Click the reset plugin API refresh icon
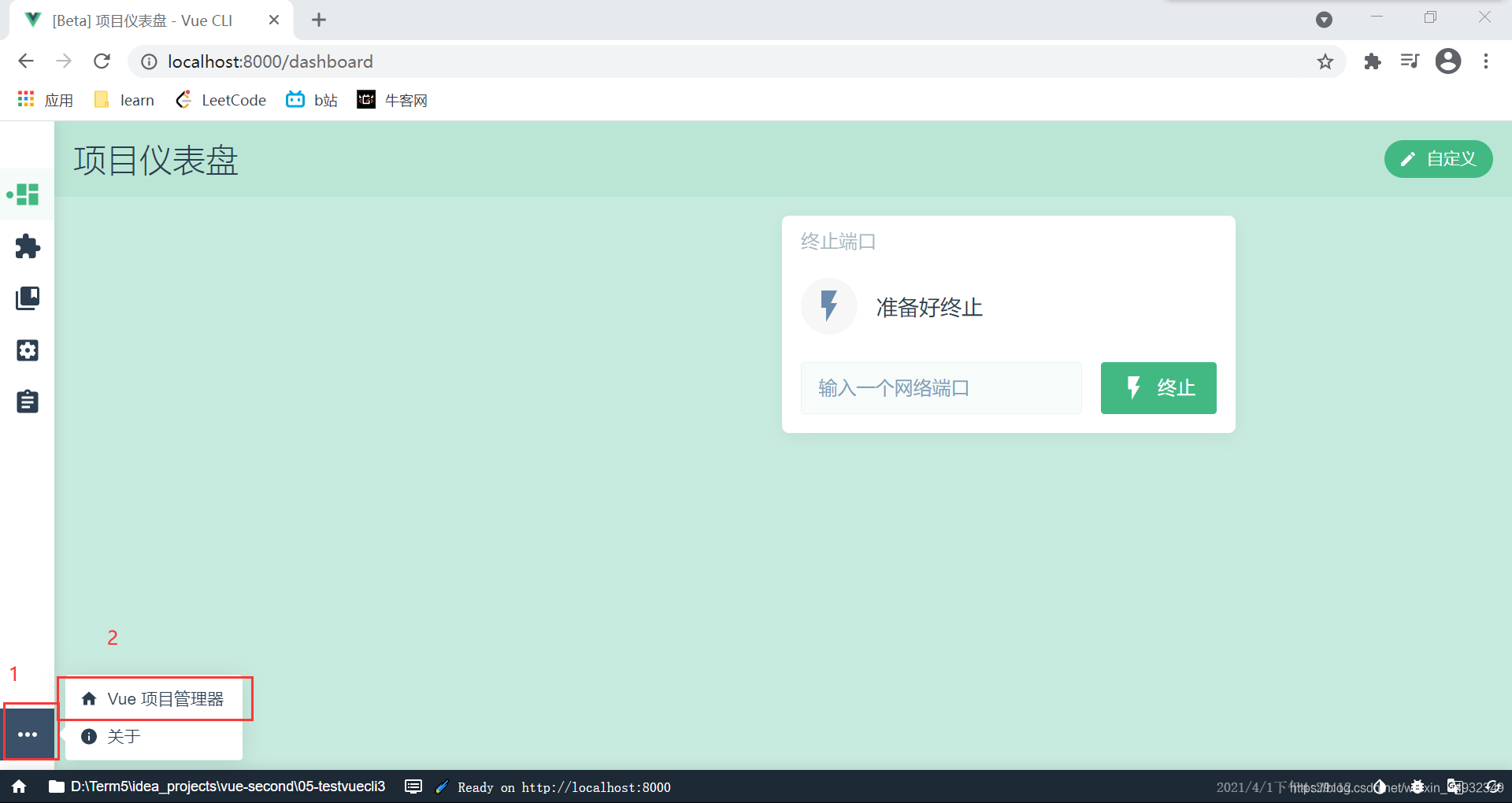1512x803 pixels. [x=1492, y=786]
